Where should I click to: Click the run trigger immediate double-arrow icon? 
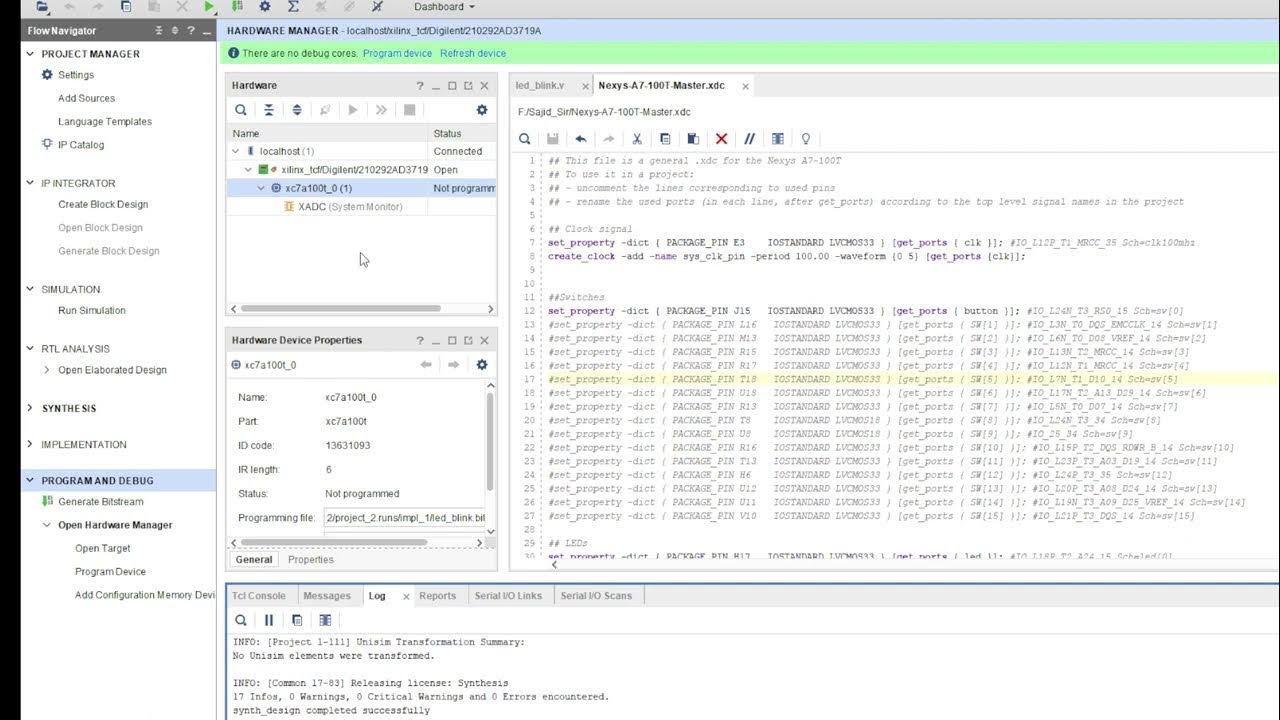(381, 110)
